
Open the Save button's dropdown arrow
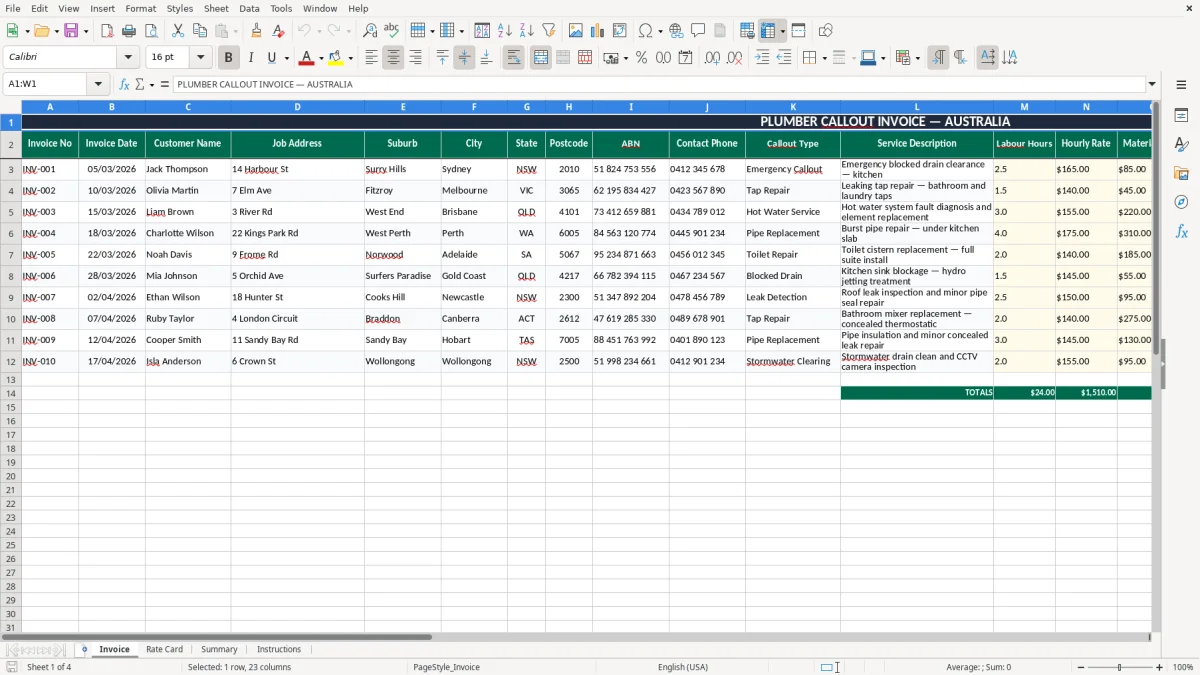click(86, 31)
